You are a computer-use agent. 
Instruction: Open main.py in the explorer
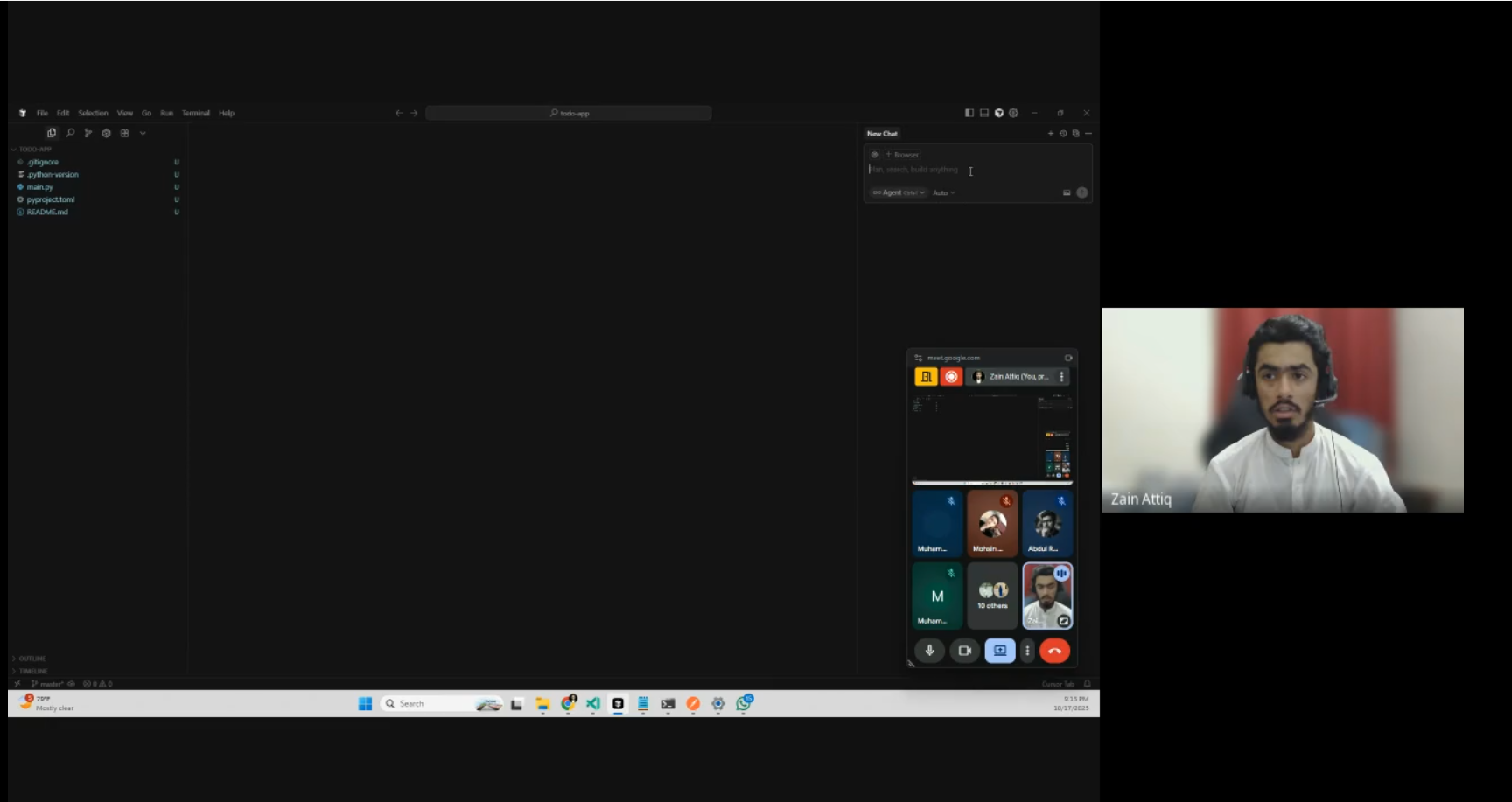[39, 187]
